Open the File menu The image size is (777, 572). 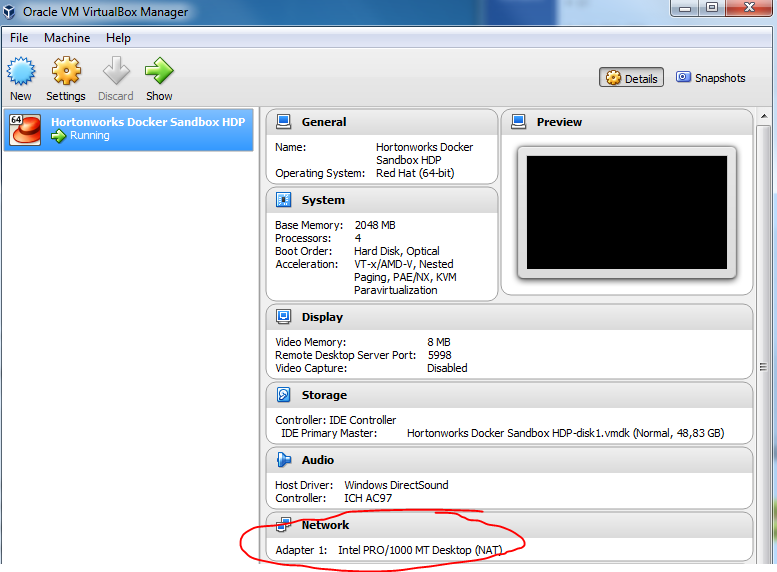click(x=19, y=38)
